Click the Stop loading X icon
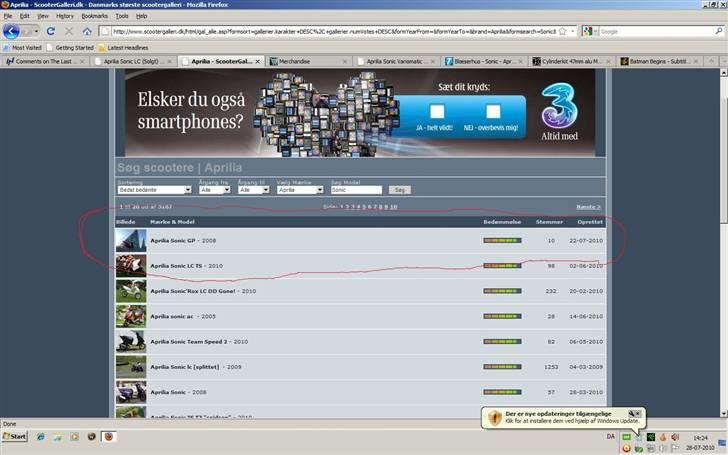 pos(68,31)
